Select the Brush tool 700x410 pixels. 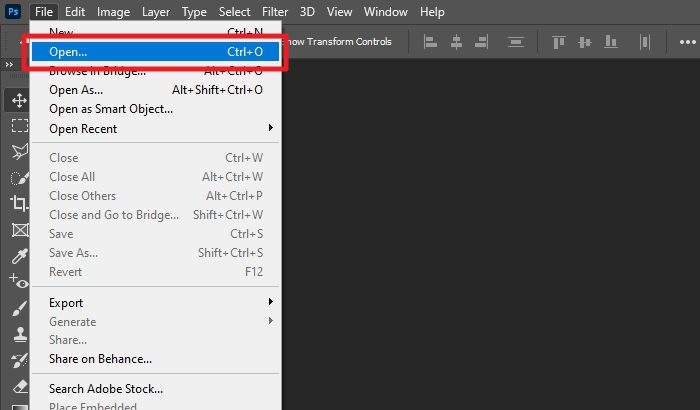[19, 308]
